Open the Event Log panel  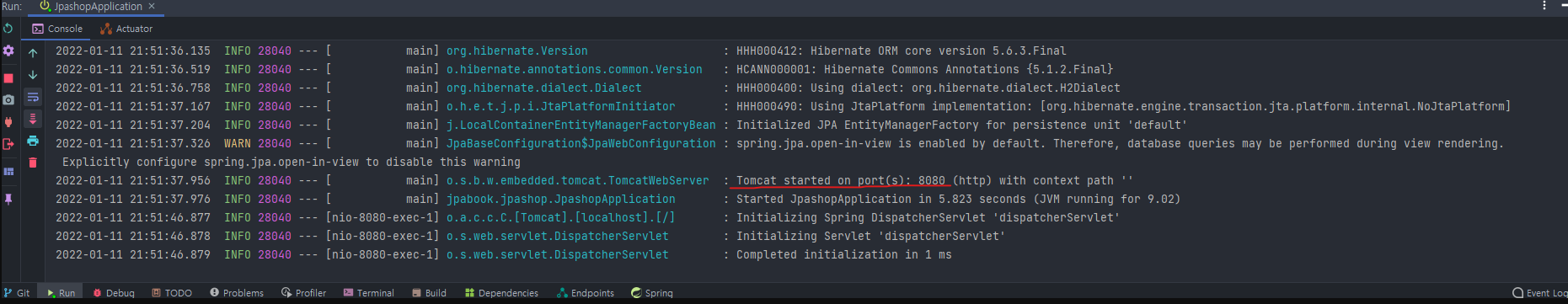coord(1539,293)
